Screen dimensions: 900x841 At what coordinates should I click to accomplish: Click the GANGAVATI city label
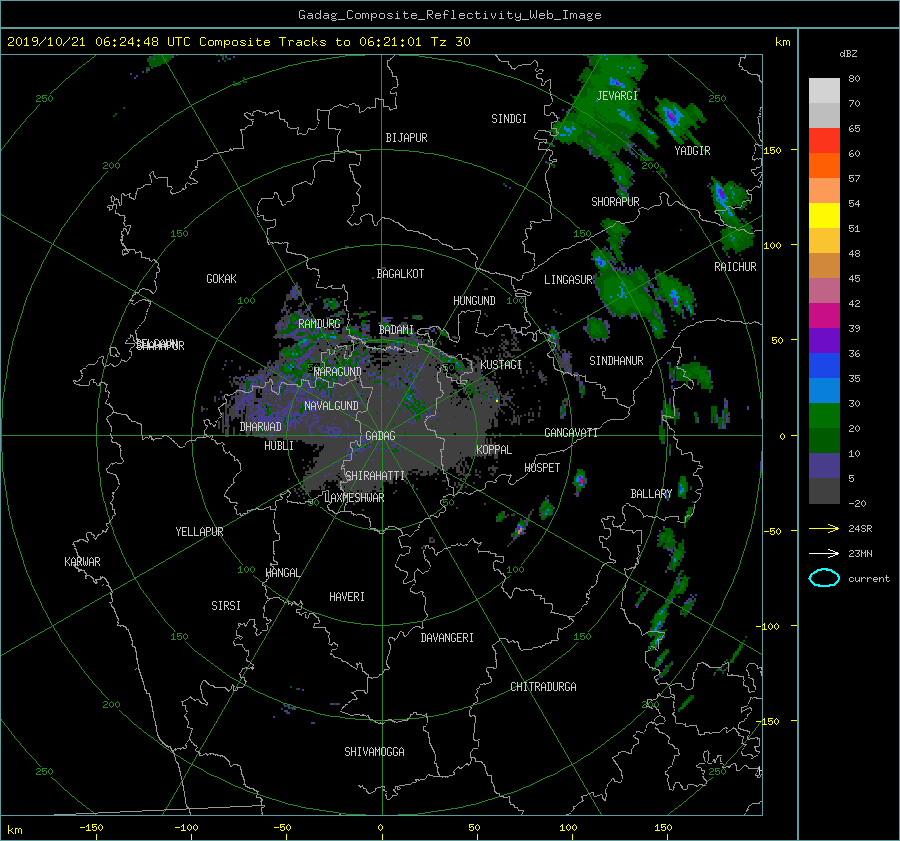[x=571, y=433]
